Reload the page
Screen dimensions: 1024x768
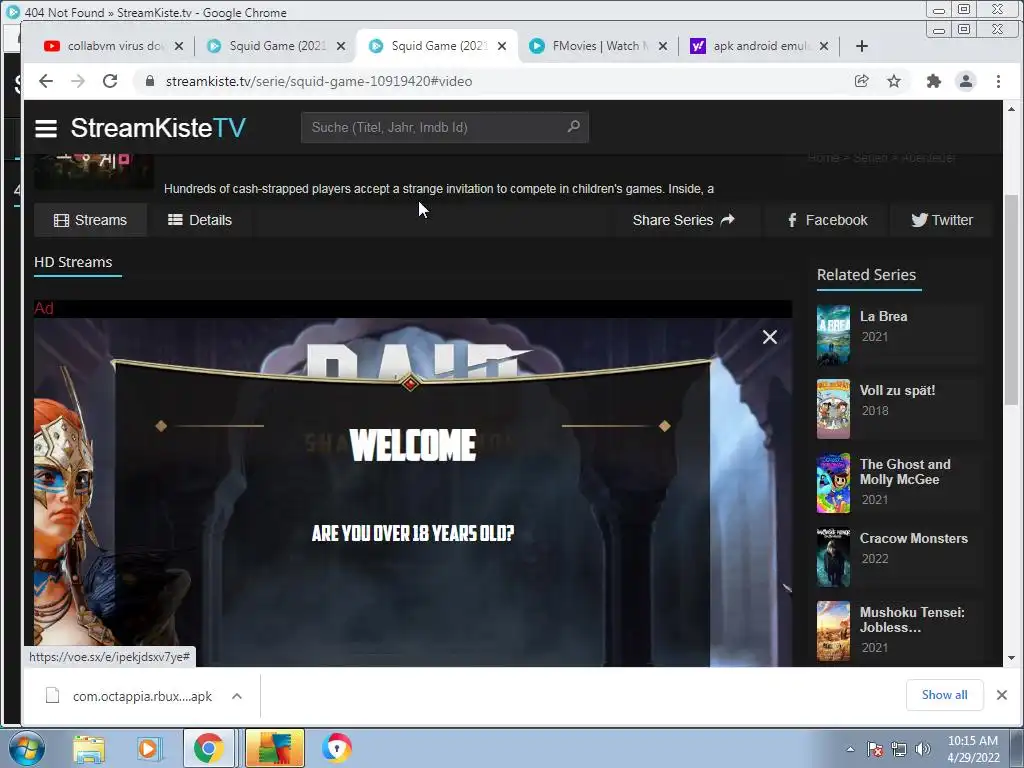(x=110, y=81)
